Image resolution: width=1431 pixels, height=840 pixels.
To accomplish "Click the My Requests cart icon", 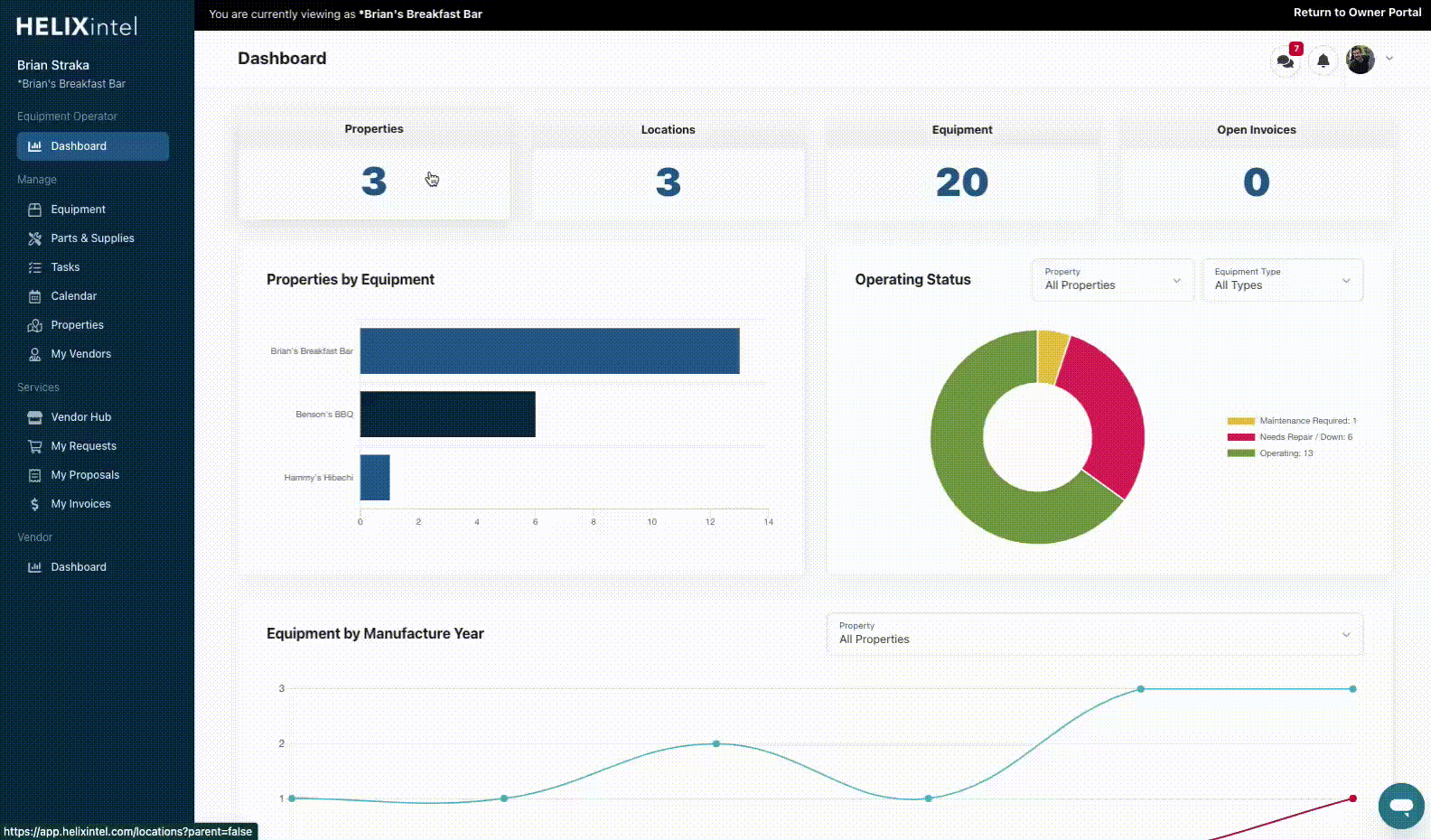I will point(34,446).
